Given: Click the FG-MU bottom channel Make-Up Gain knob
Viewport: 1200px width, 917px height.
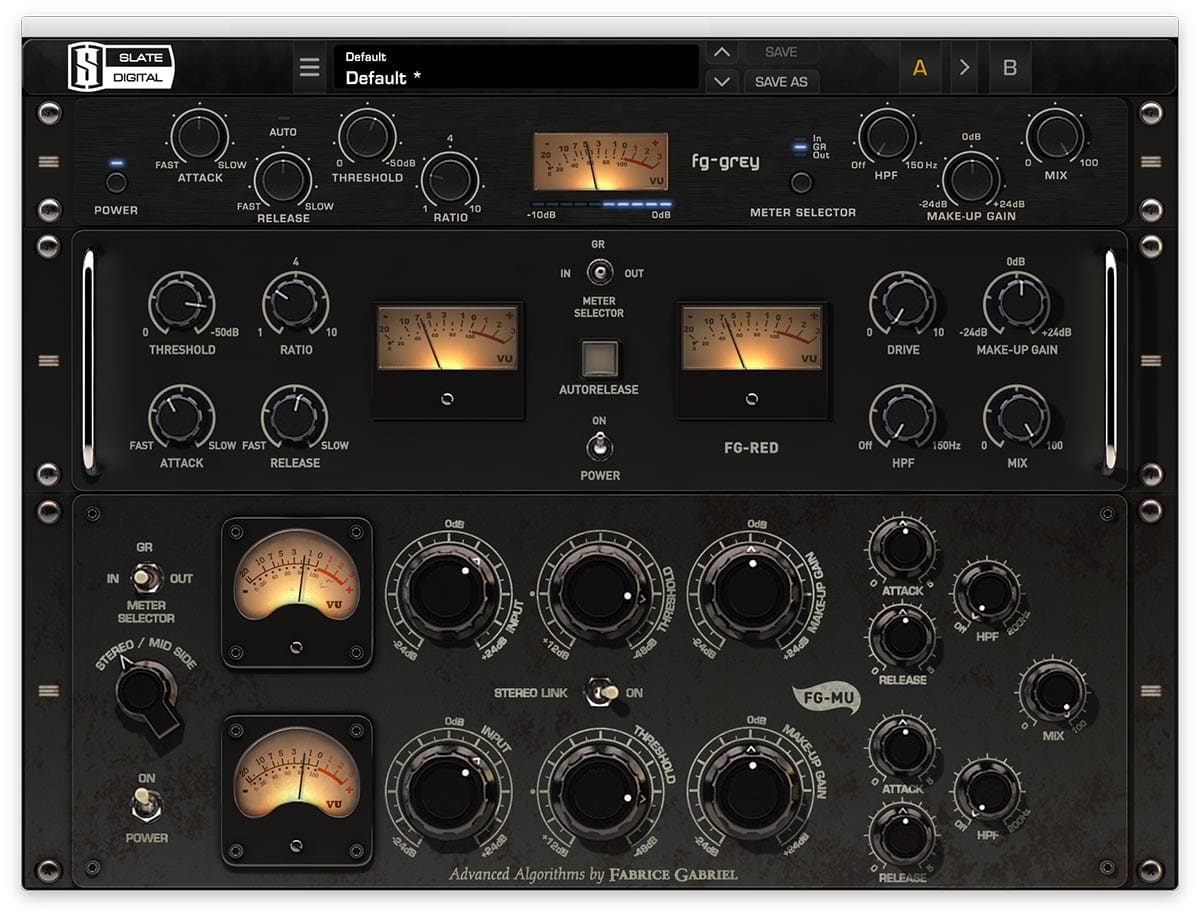Looking at the screenshot, I should point(750,791).
